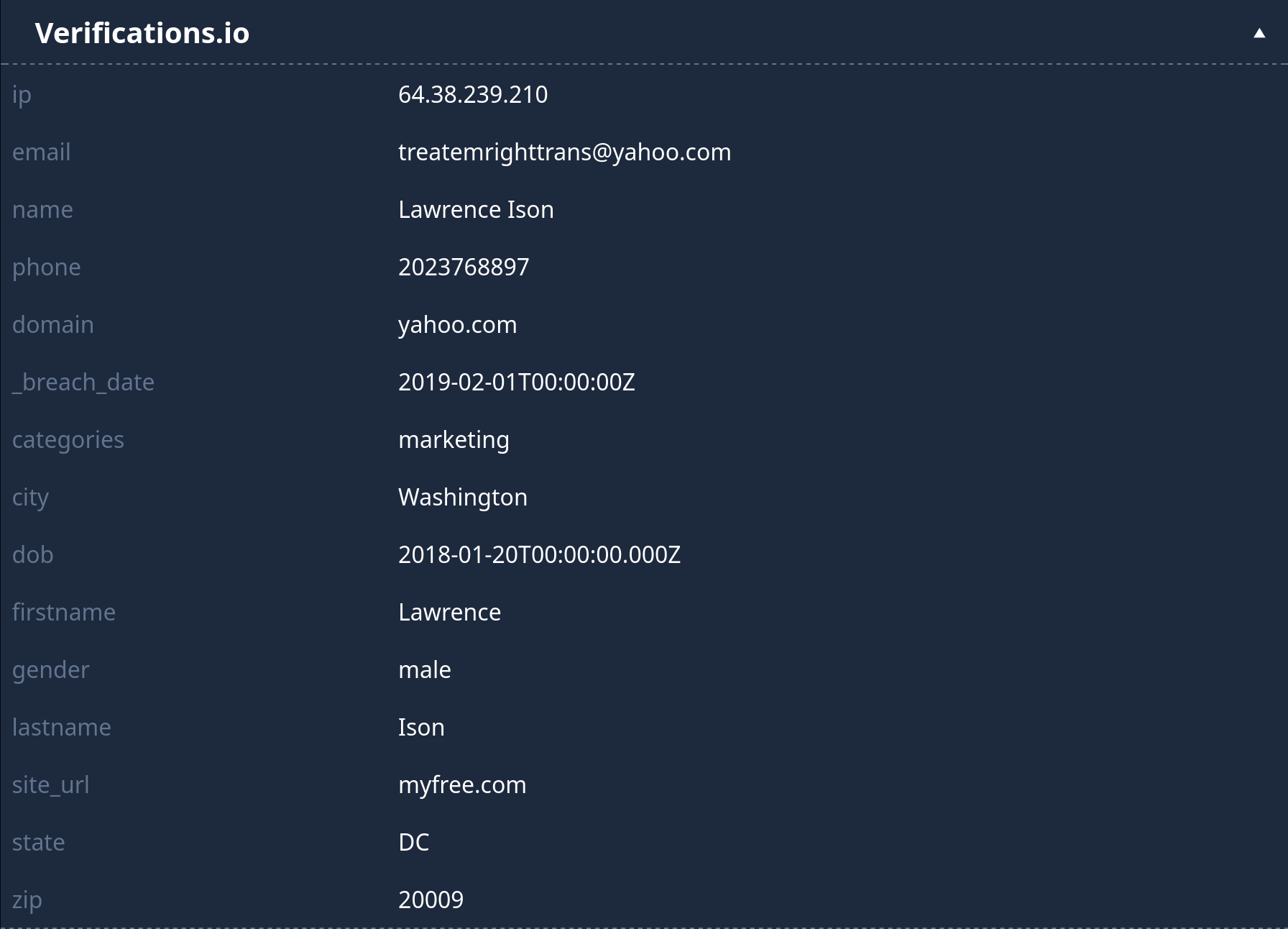Image resolution: width=1288 pixels, height=929 pixels.
Task: Click the state value DC
Action: (x=413, y=842)
